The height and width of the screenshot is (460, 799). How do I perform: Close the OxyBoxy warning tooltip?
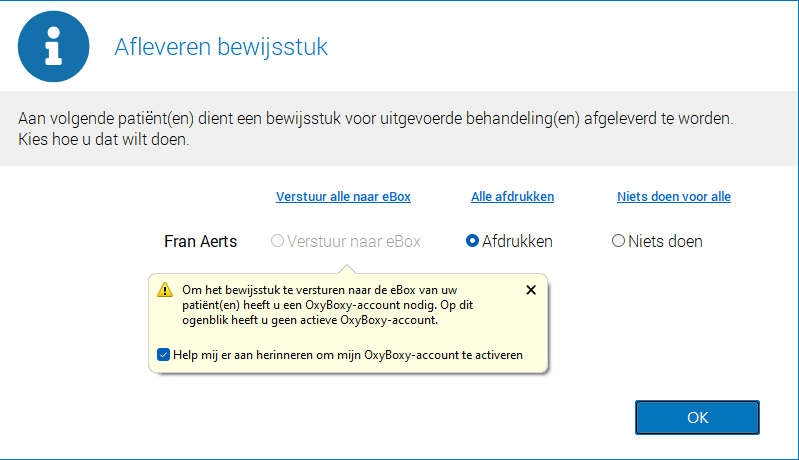(530, 290)
